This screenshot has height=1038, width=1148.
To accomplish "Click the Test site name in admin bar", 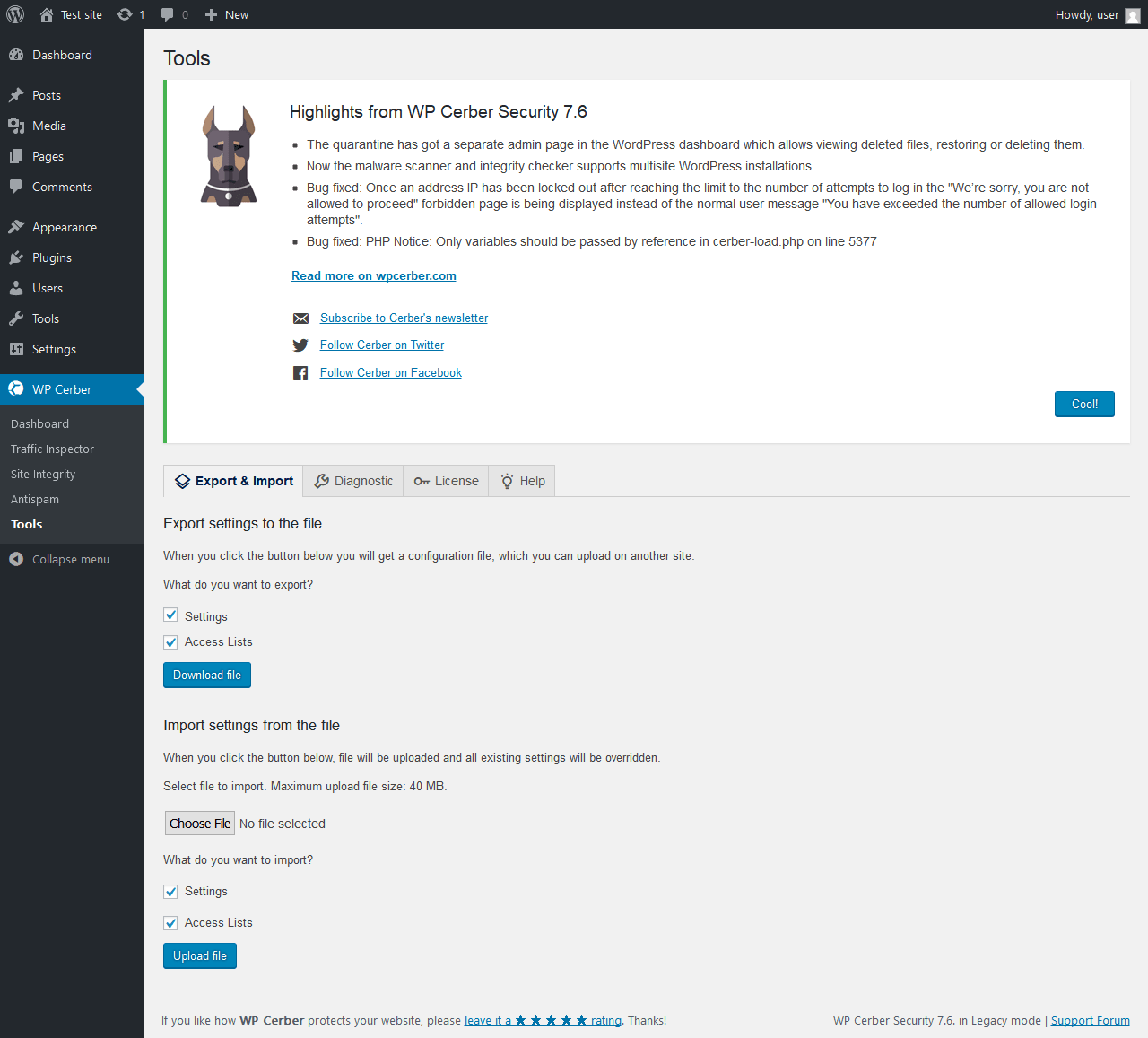I will [82, 14].
